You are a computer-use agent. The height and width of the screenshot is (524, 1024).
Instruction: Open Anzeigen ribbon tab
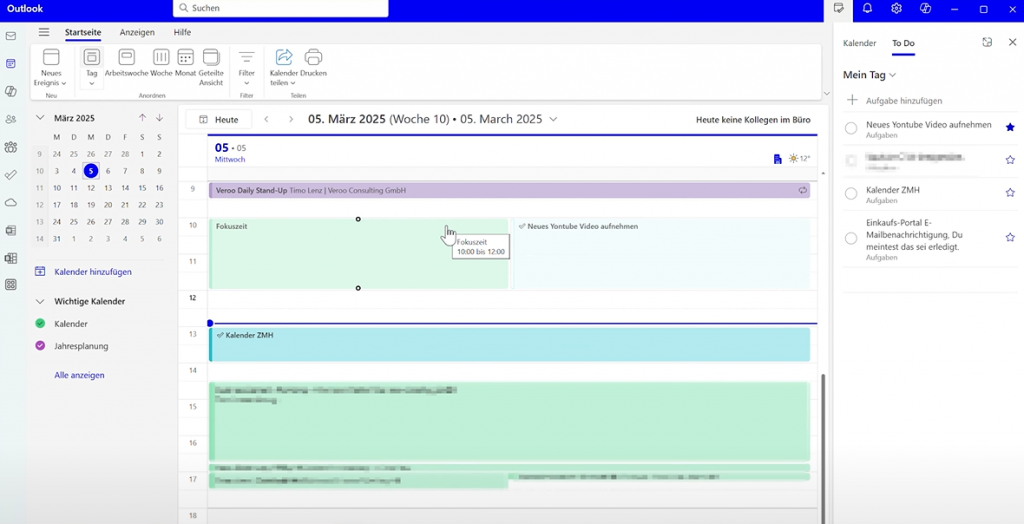(x=137, y=32)
